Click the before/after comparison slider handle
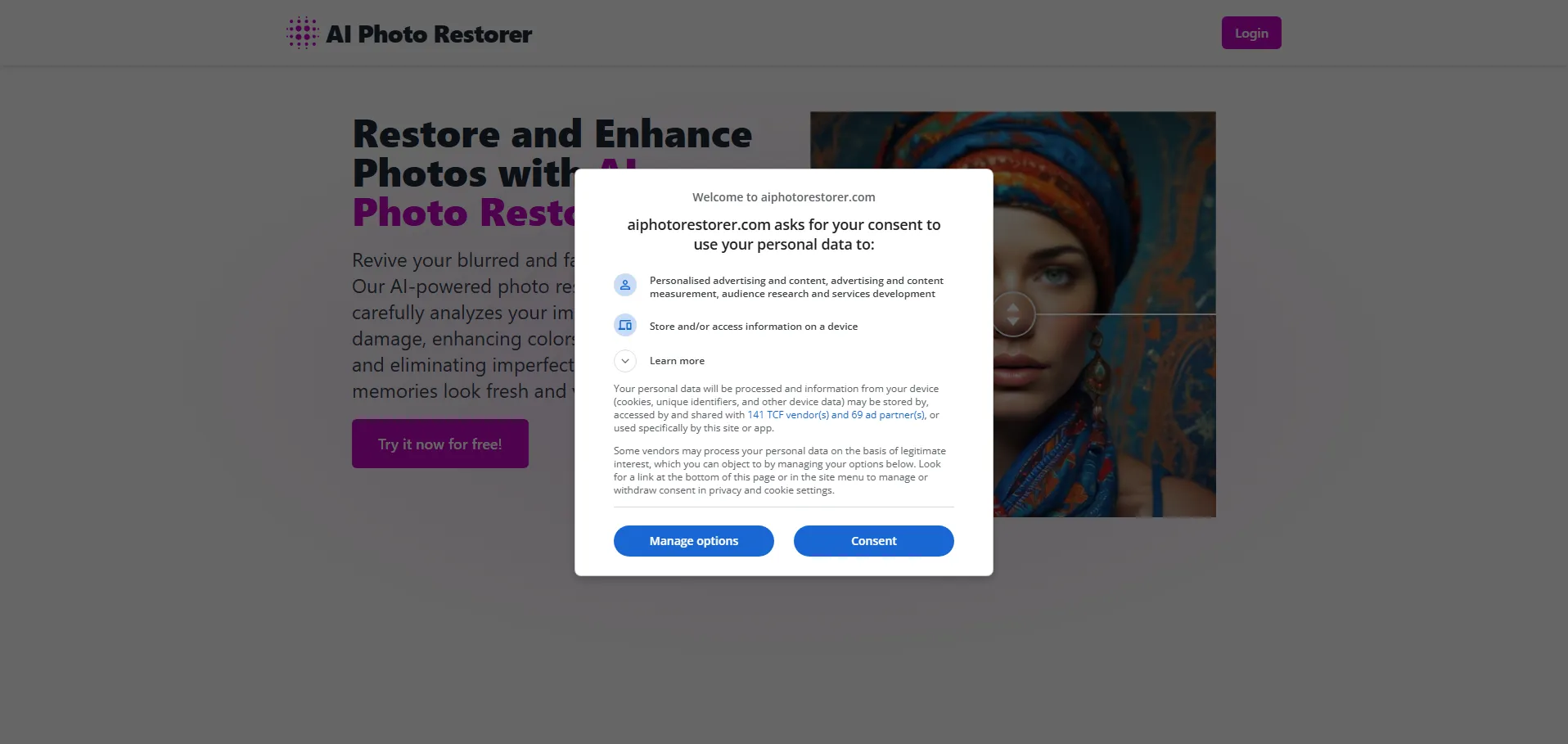The image size is (1568, 744). coord(1014,314)
